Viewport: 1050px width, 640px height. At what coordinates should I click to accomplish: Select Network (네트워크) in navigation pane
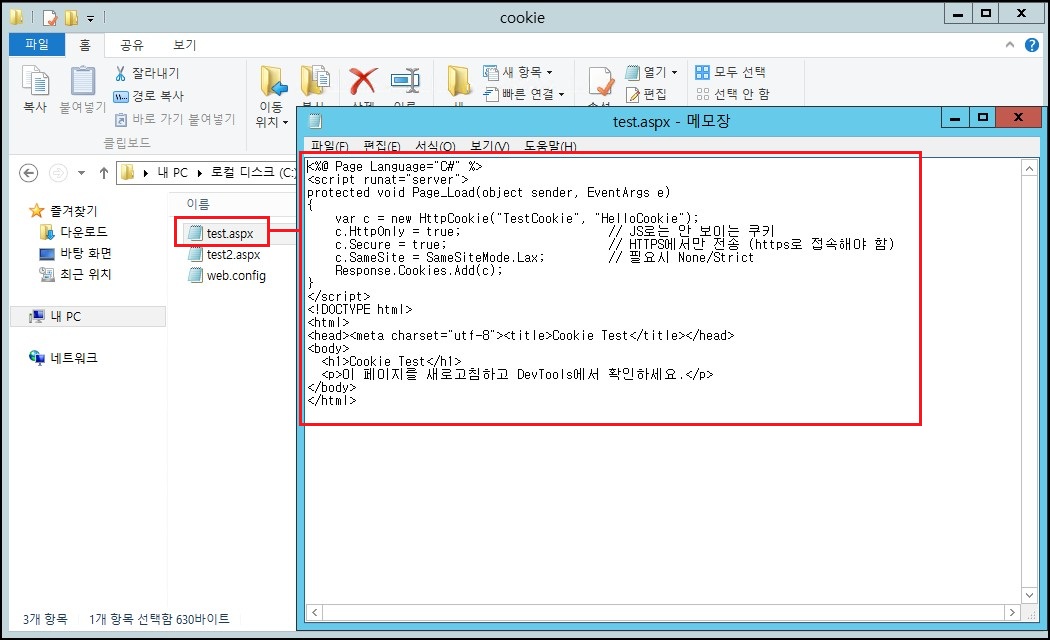(x=64, y=357)
